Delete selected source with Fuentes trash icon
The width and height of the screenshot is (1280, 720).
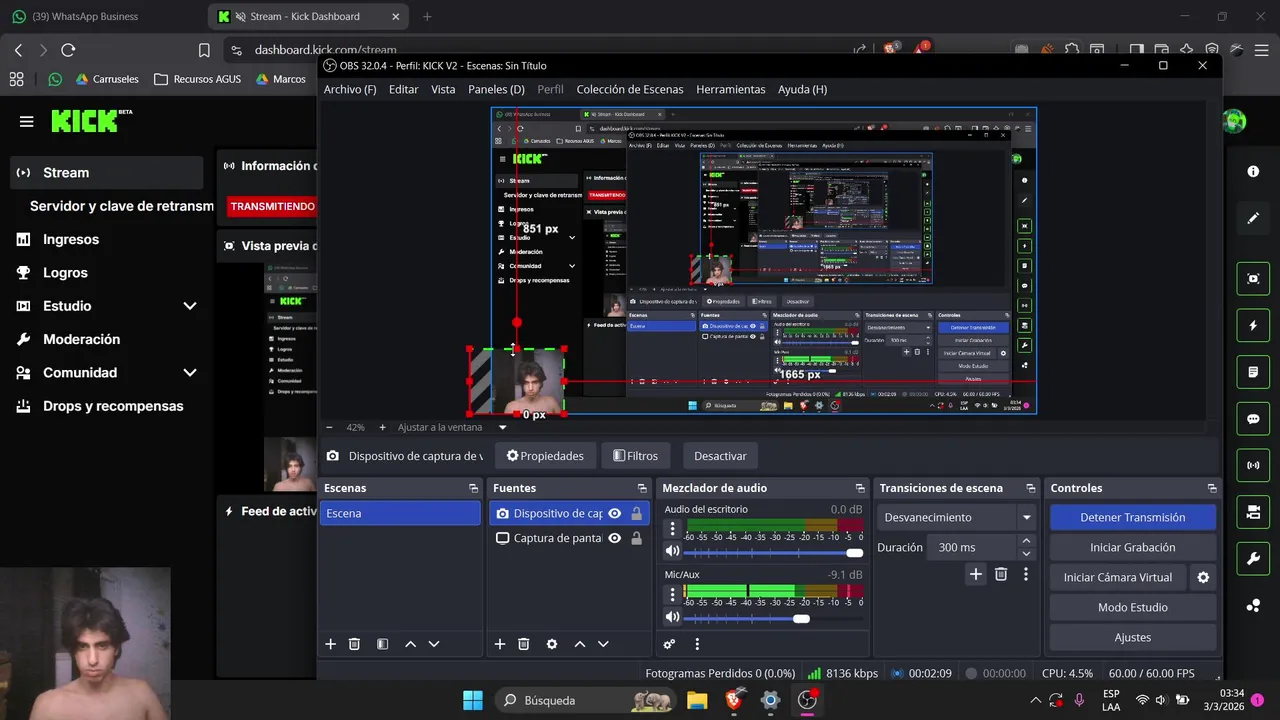point(523,644)
